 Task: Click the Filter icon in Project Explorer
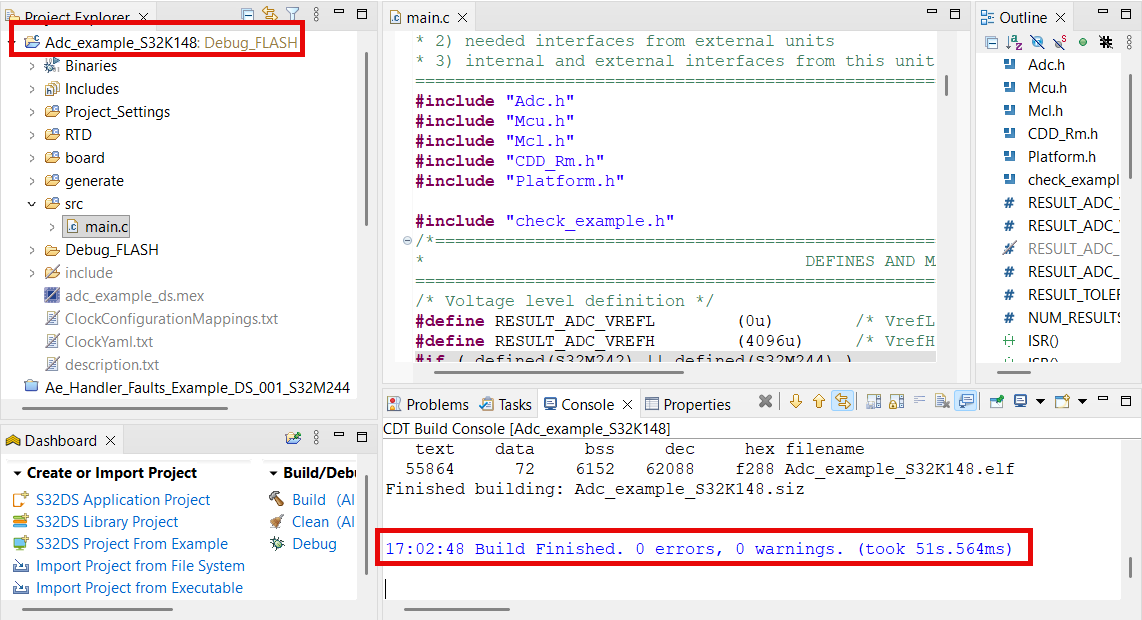point(293,13)
